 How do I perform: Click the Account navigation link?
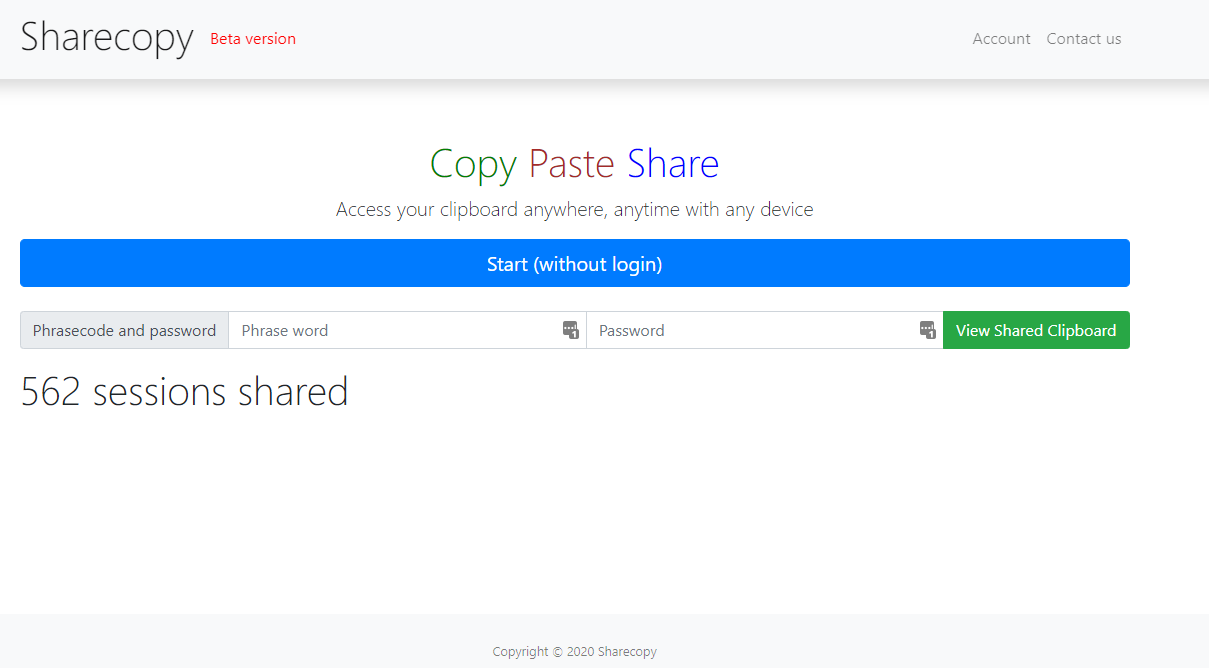pyautogui.click(x=1001, y=38)
